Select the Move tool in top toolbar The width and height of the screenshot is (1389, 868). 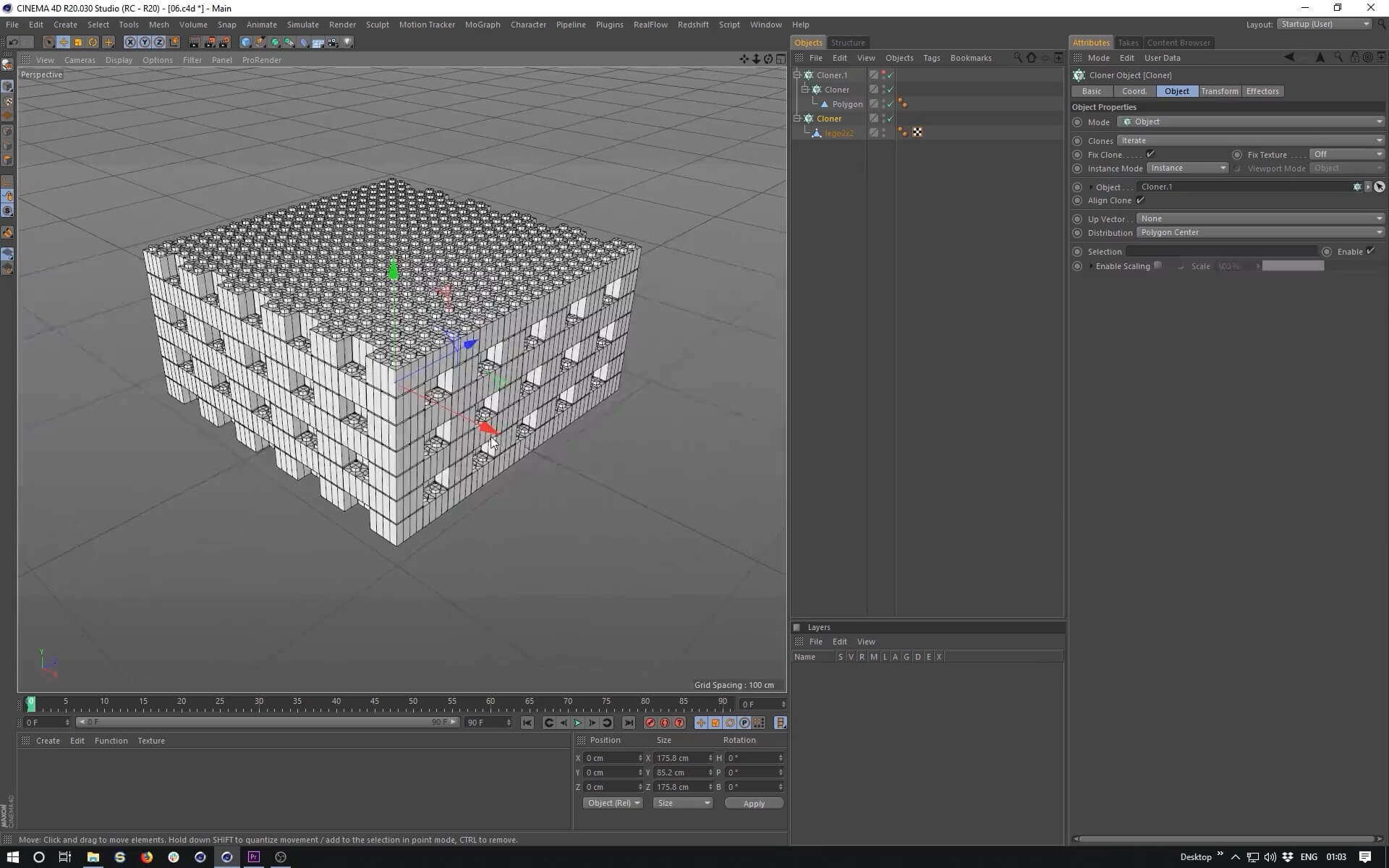click(64, 43)
